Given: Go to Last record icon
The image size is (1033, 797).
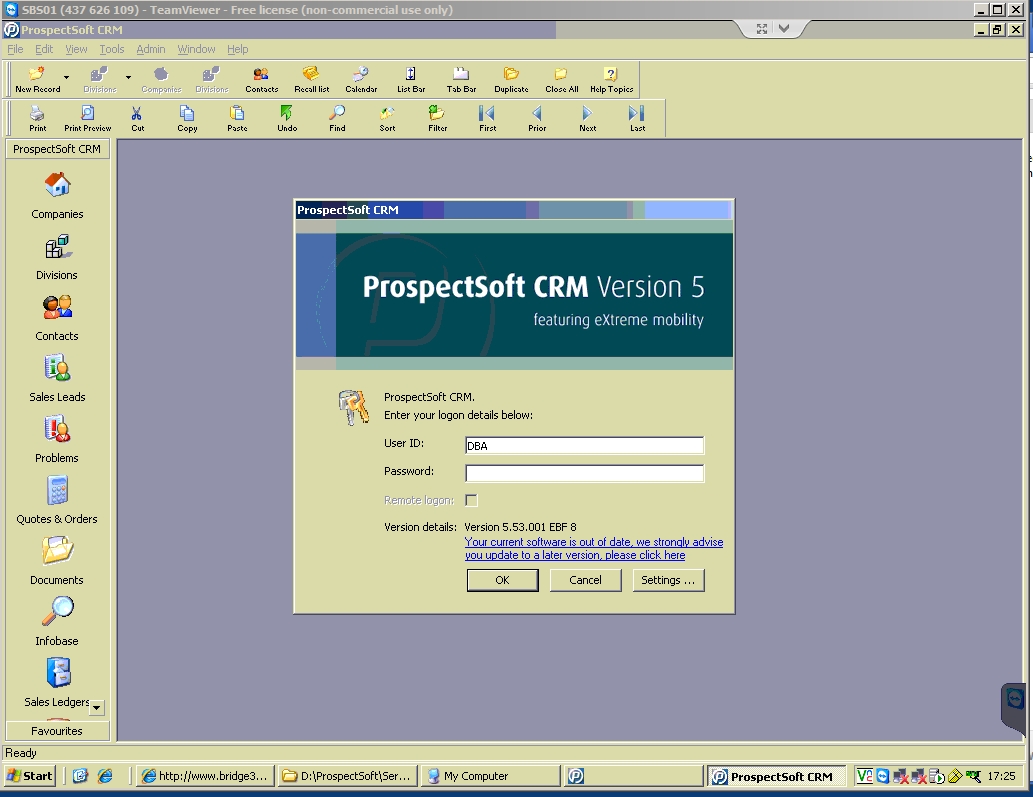Looking at the screenshot, I should tap(637, 119).
